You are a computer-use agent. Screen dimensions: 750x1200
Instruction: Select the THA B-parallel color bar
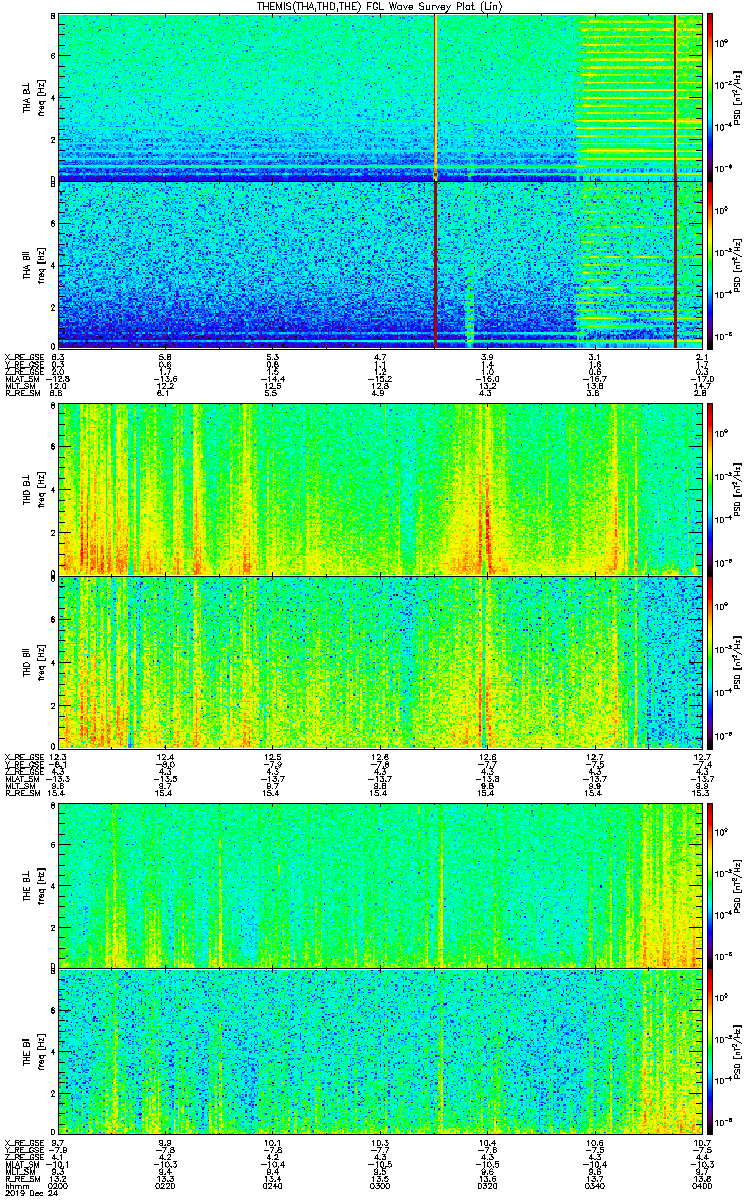point(709,264)
